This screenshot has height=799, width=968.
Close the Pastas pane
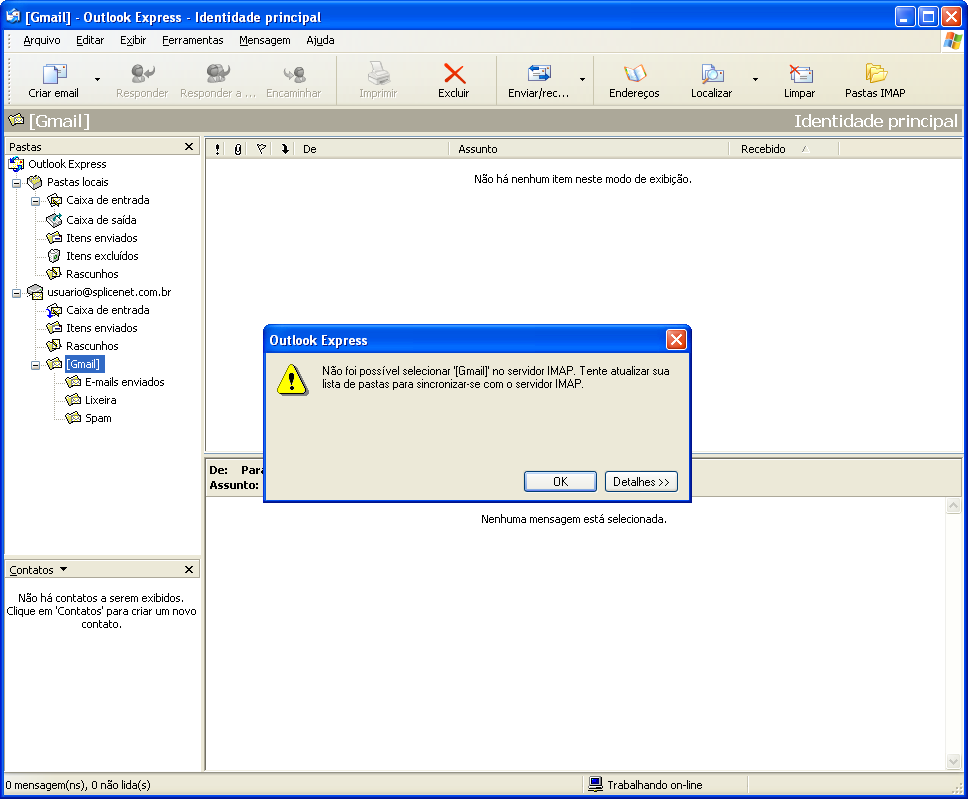pyautogui.click(x=189, y=146)
